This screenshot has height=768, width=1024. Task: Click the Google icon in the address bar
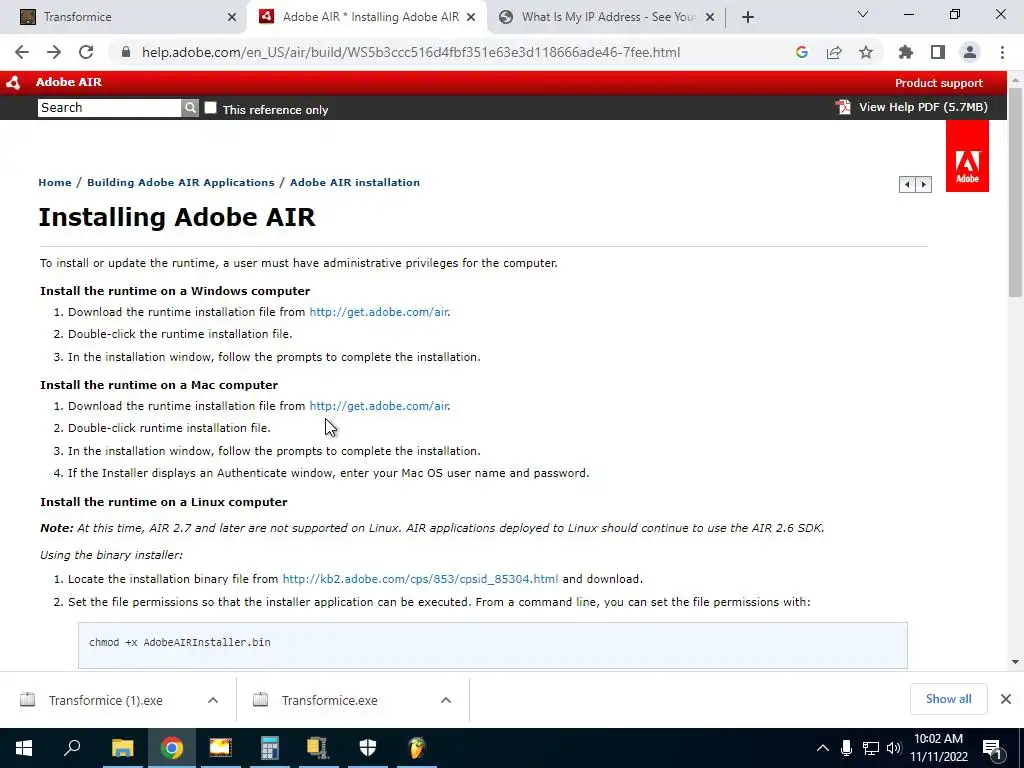point(802,52)
